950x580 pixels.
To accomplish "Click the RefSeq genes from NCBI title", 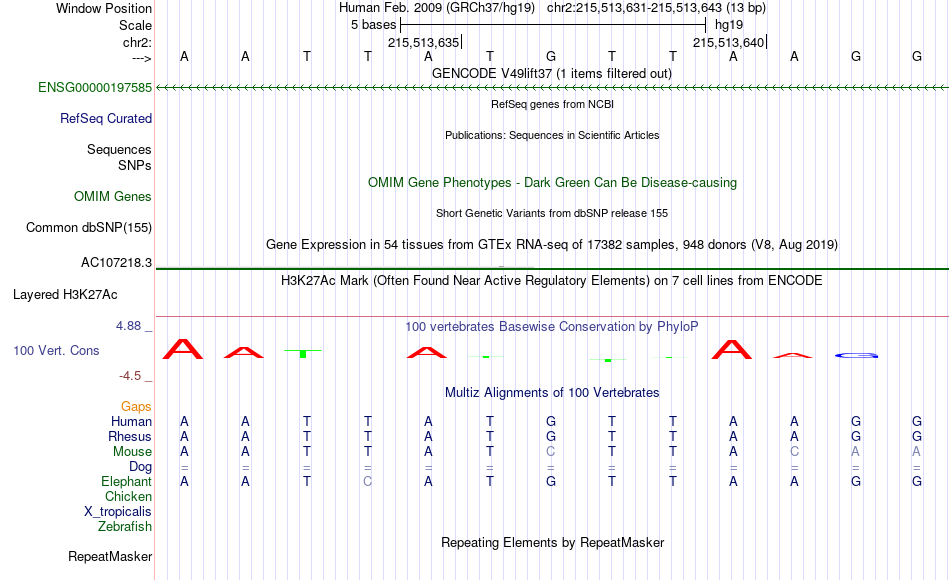I will [x=552, y=104].
